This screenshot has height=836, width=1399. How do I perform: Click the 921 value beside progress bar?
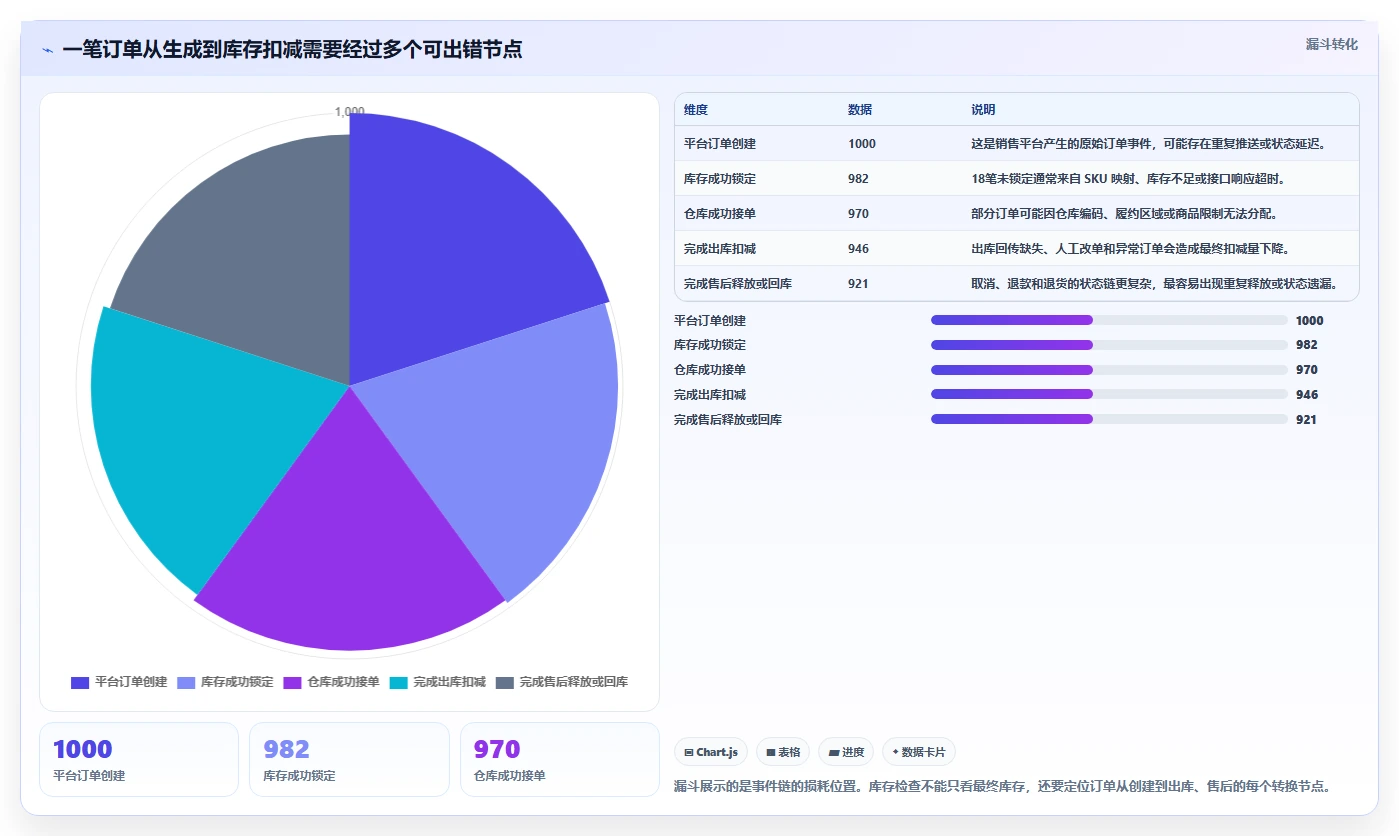point(1306,420)
